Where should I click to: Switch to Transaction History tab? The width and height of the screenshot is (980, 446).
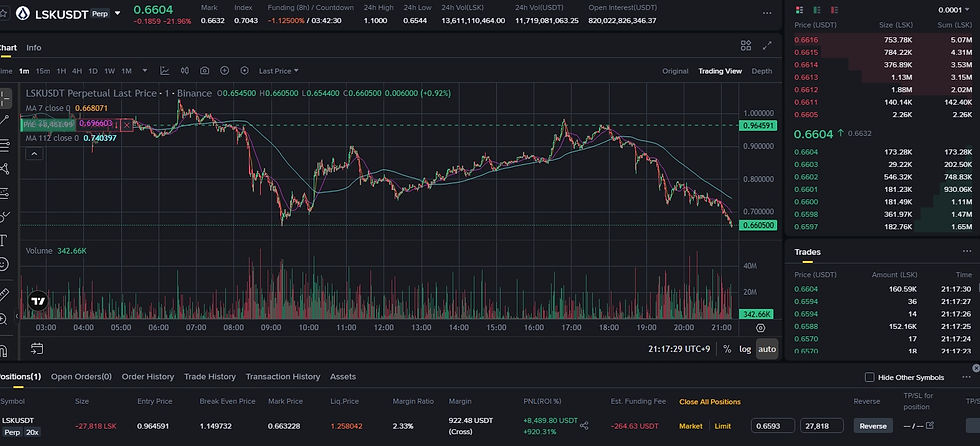point(282,377)
